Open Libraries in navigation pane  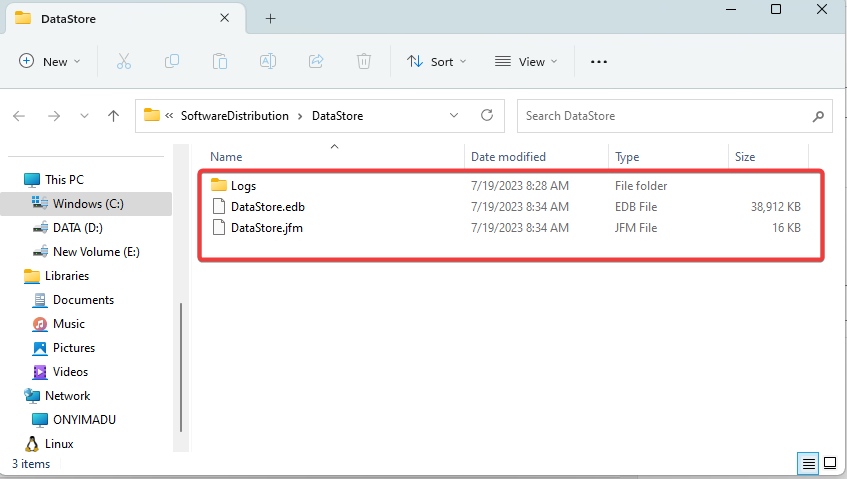pyautogui.click(x=67, y=276)
